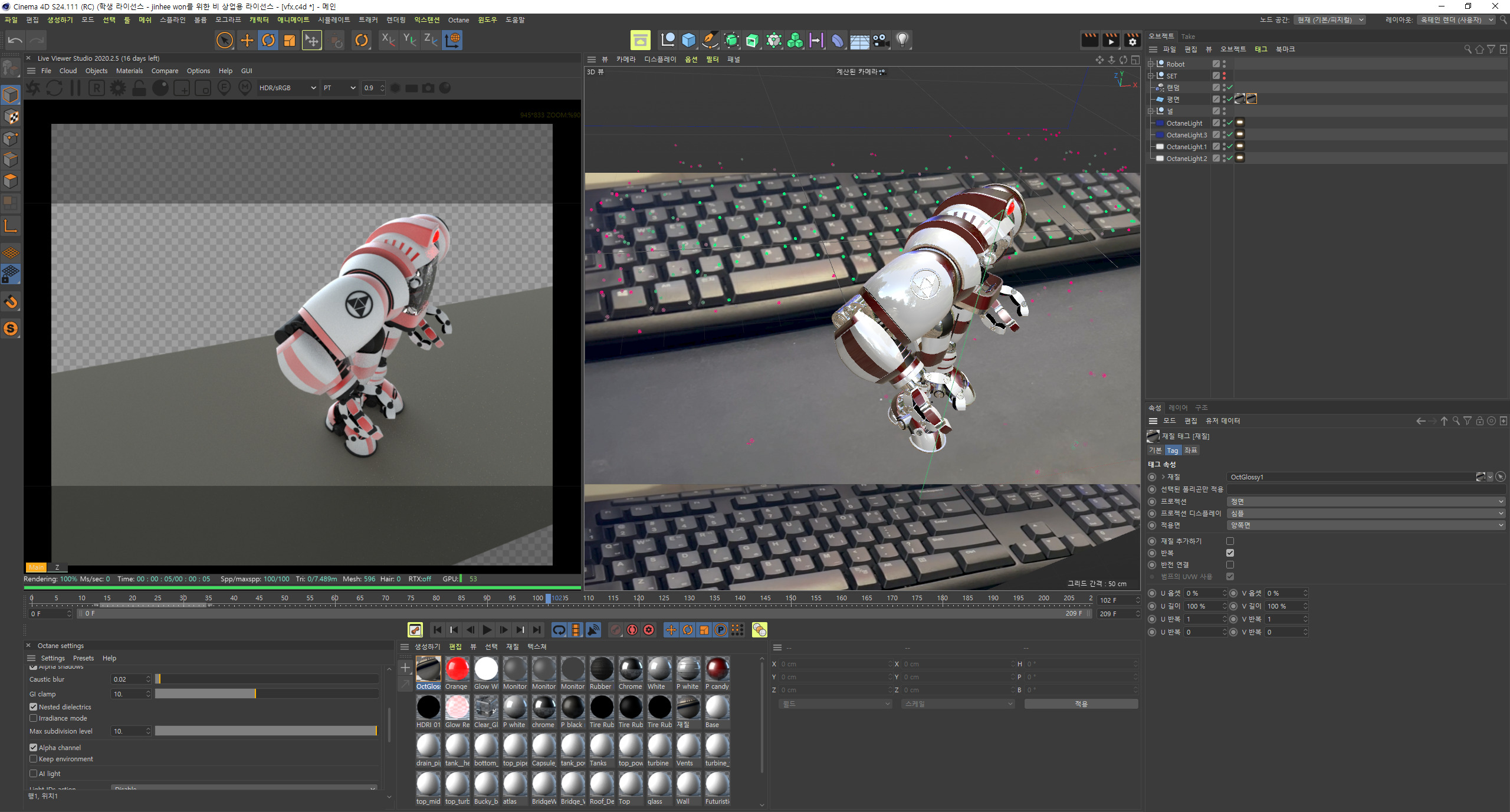Select the Move tool in top toolbar

[247, 40]
